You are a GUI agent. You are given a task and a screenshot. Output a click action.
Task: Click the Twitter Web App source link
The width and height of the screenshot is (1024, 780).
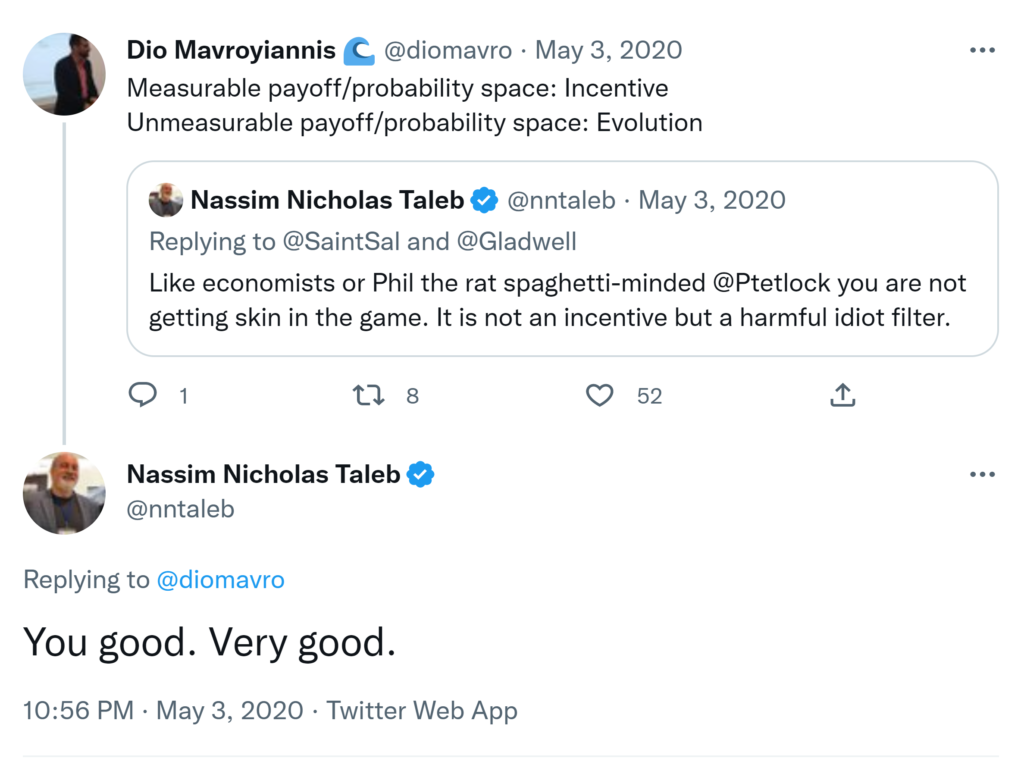[422, 711]
